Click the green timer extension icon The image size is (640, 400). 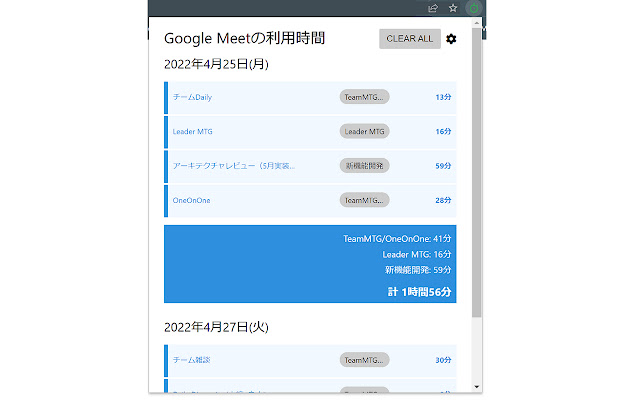point(473,8)
